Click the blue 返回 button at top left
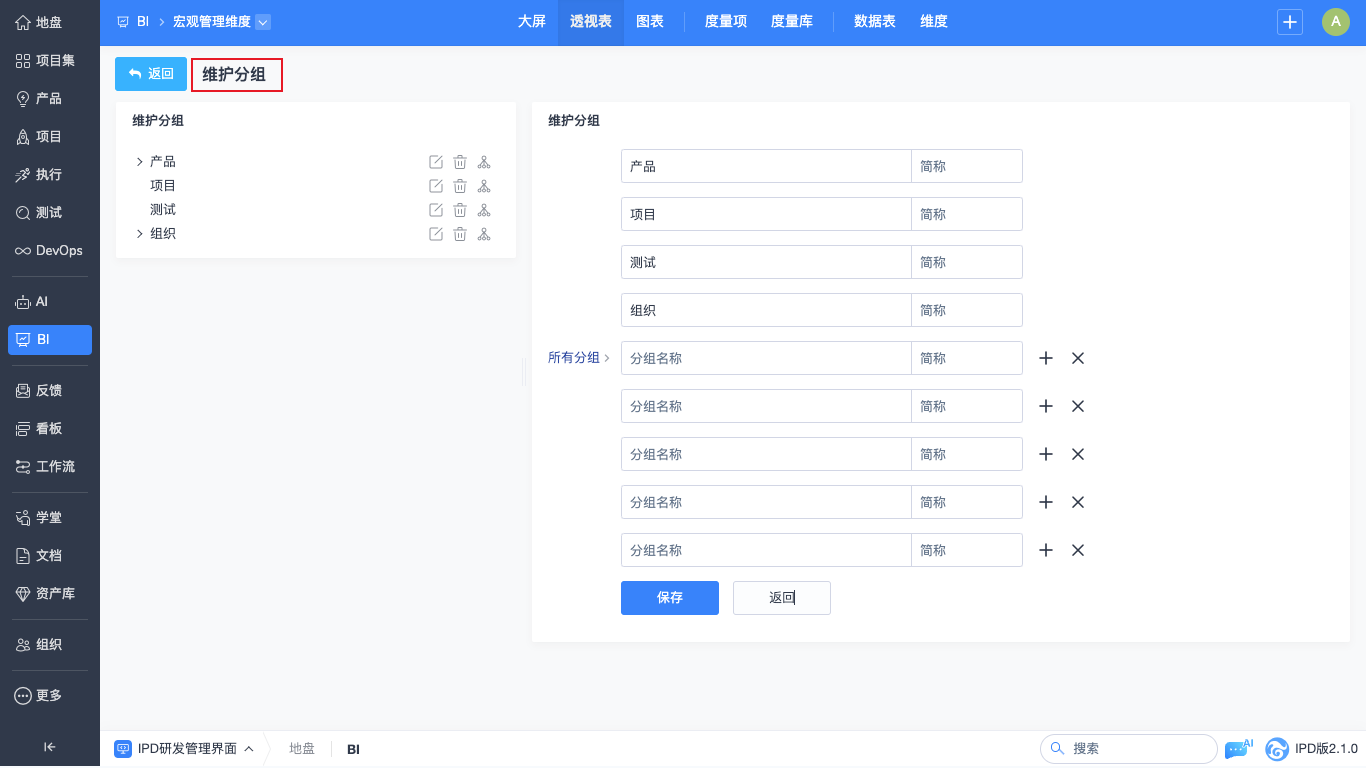 [151, 74]
